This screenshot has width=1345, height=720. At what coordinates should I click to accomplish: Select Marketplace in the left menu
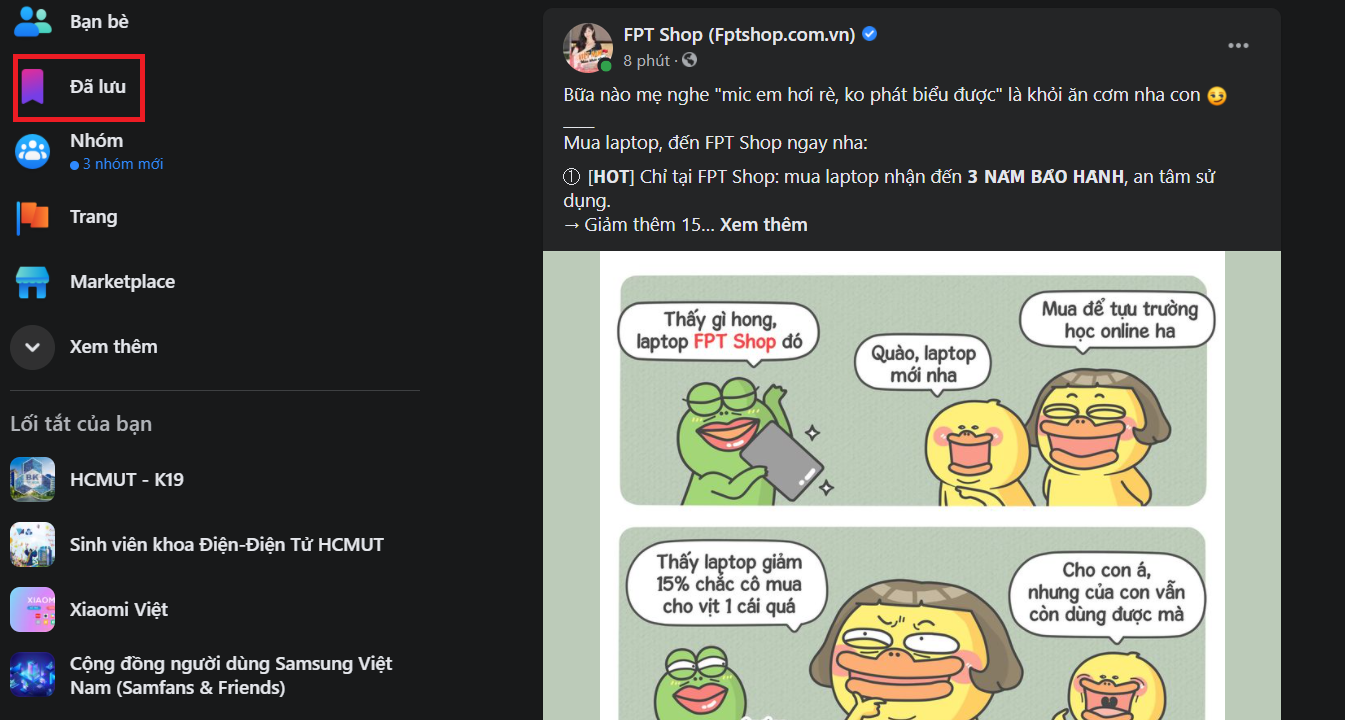(x=122, y=282)
